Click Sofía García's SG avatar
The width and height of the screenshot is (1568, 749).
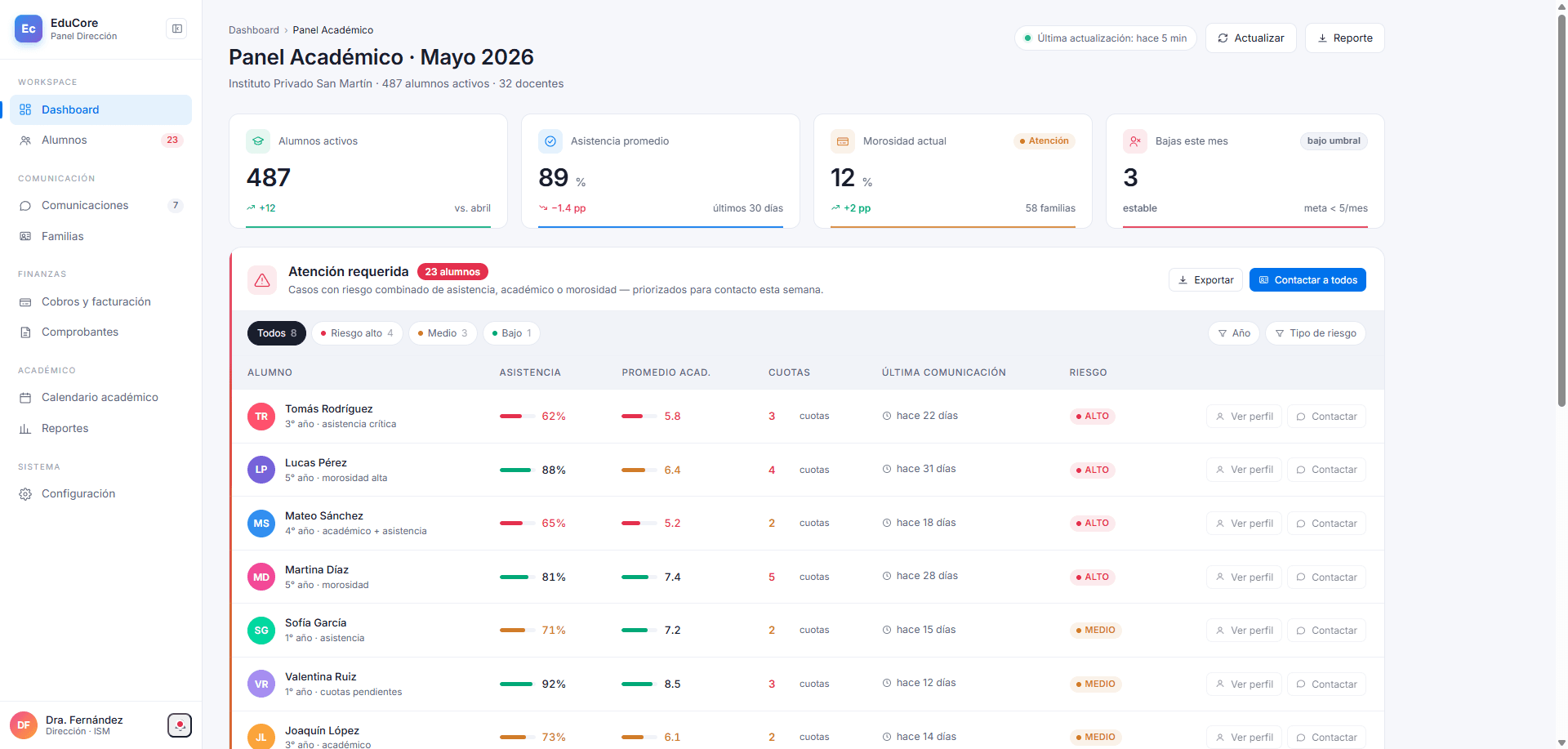(261, 631)
